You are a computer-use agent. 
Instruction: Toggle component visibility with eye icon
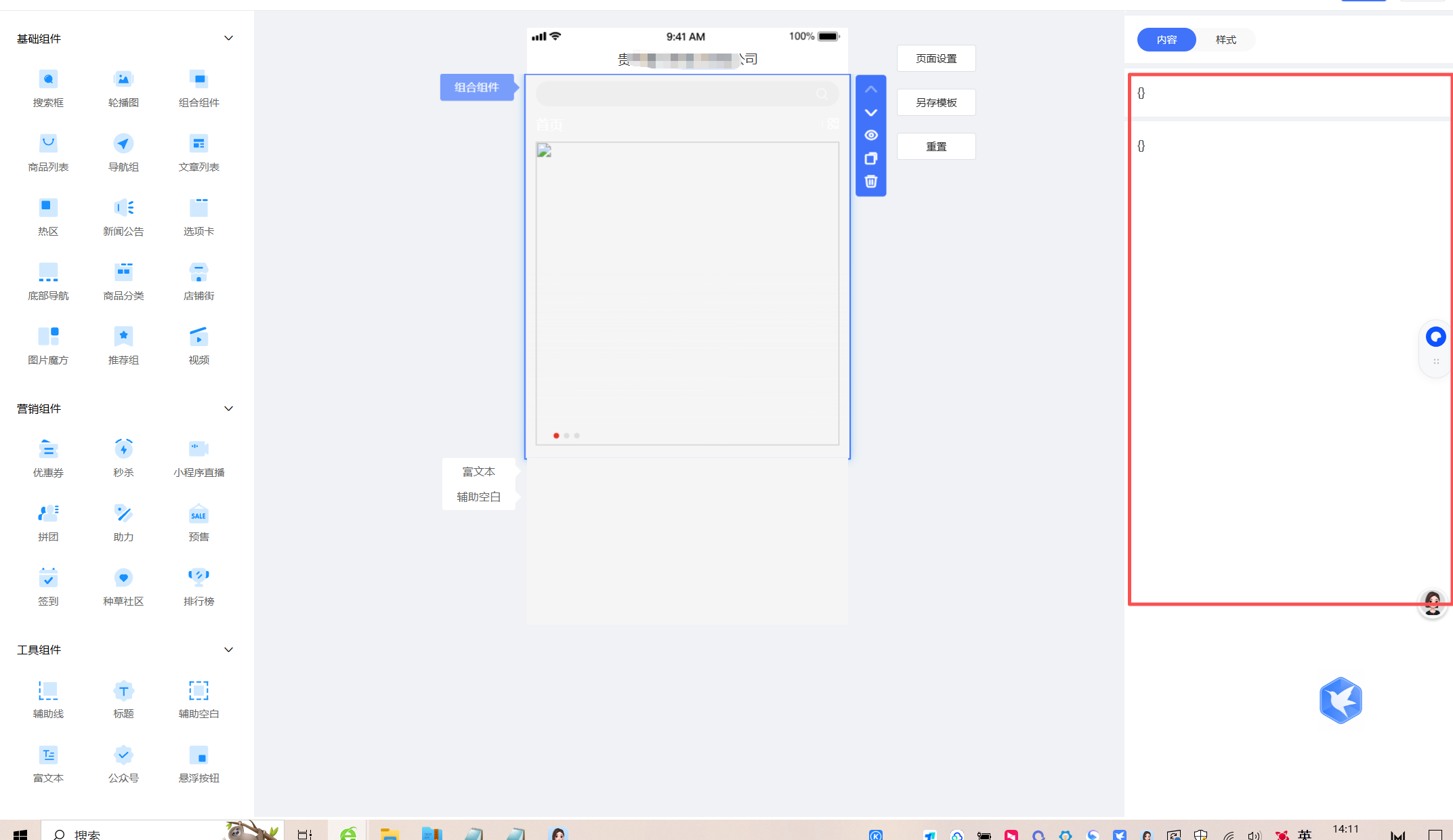coord(871,135)
